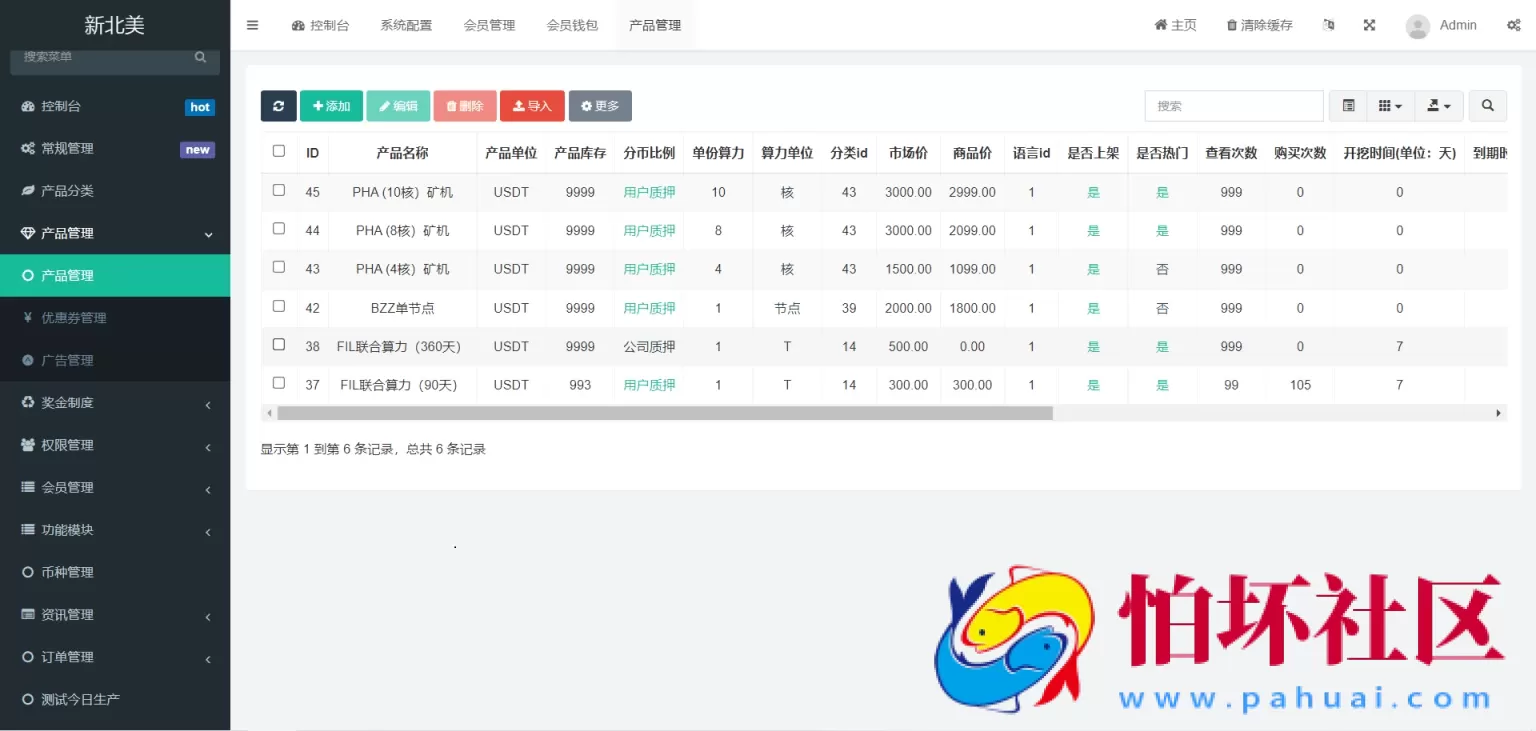Click the refresh table icon button
The height and width of the screenshot is (731, 1536).
pyautogui.click(x=278, y=106)
